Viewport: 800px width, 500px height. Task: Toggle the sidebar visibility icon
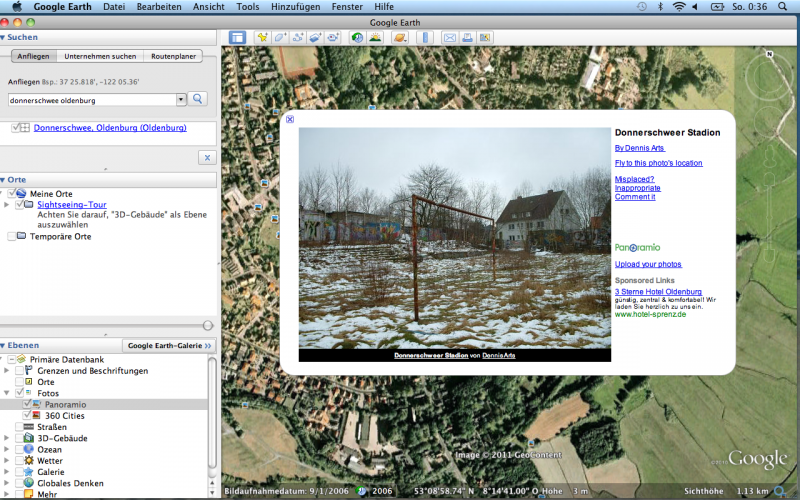coord(237,38)
